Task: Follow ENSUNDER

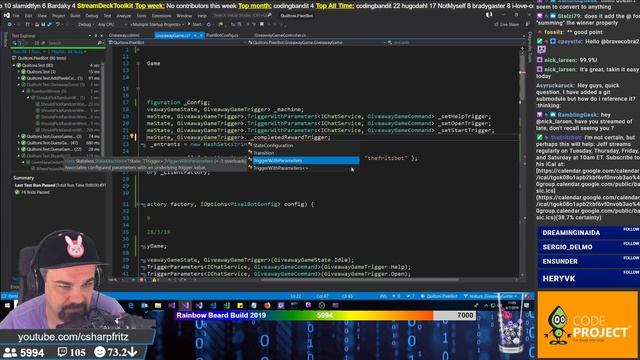Action: pos(631,258)
